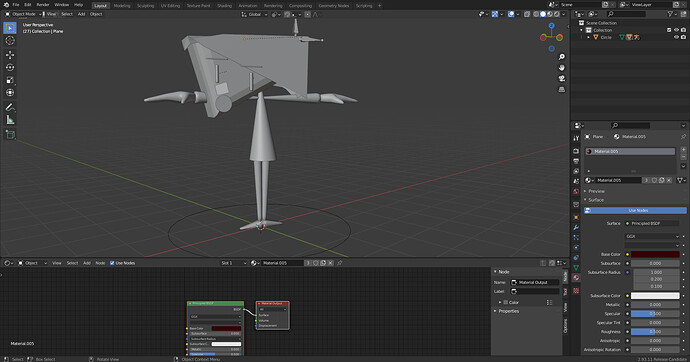
Task: Open the Modifier properties wrench tab
Action: 576,227
